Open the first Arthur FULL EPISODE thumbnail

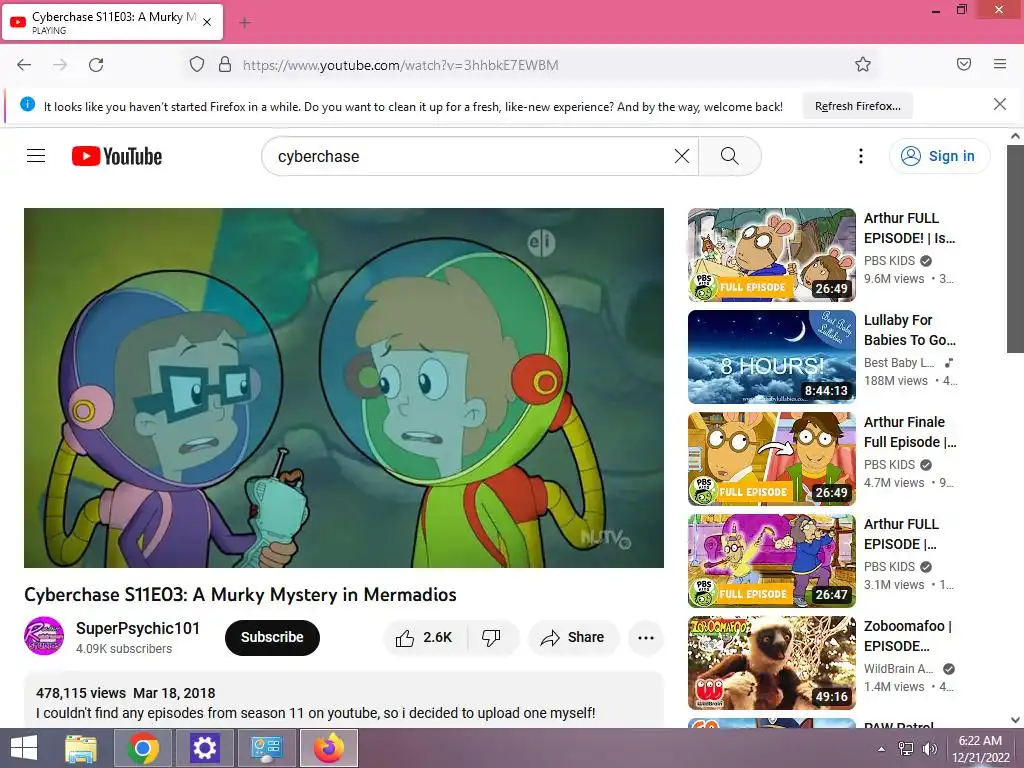click(x=771, y=255)
